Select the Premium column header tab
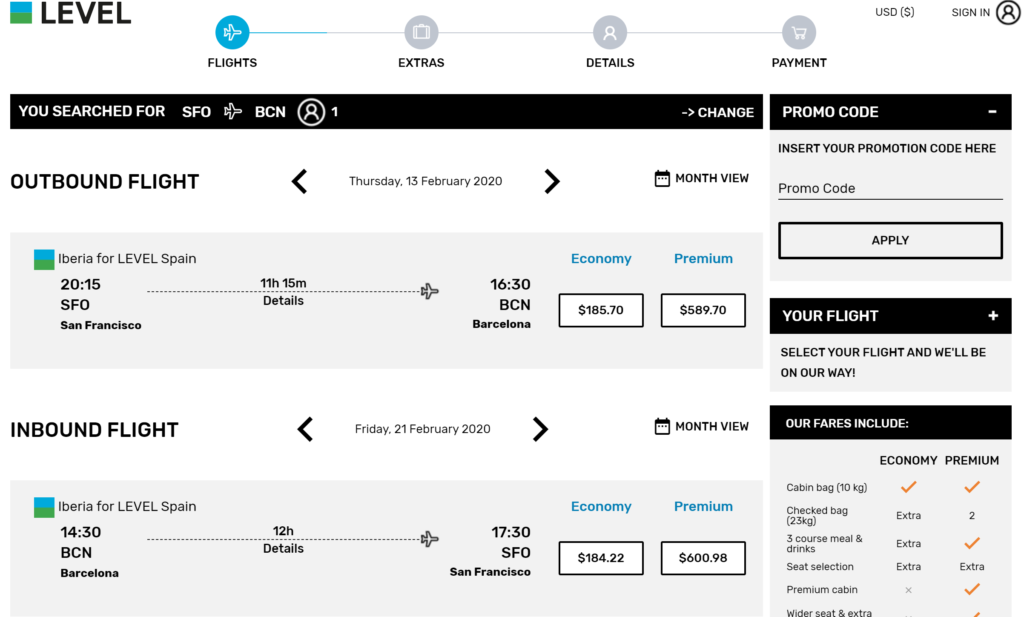Screen dimensions: 1024x617 [703, 258]
